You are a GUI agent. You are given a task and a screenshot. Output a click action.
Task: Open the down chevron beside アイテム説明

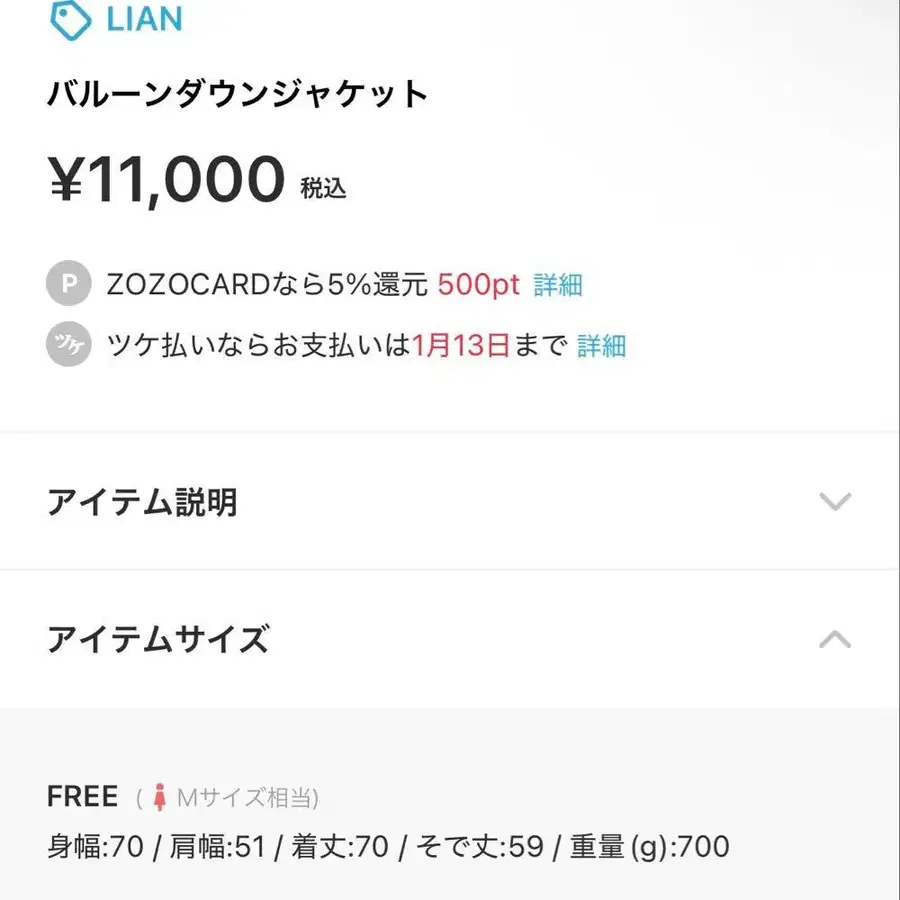point(835,503)
